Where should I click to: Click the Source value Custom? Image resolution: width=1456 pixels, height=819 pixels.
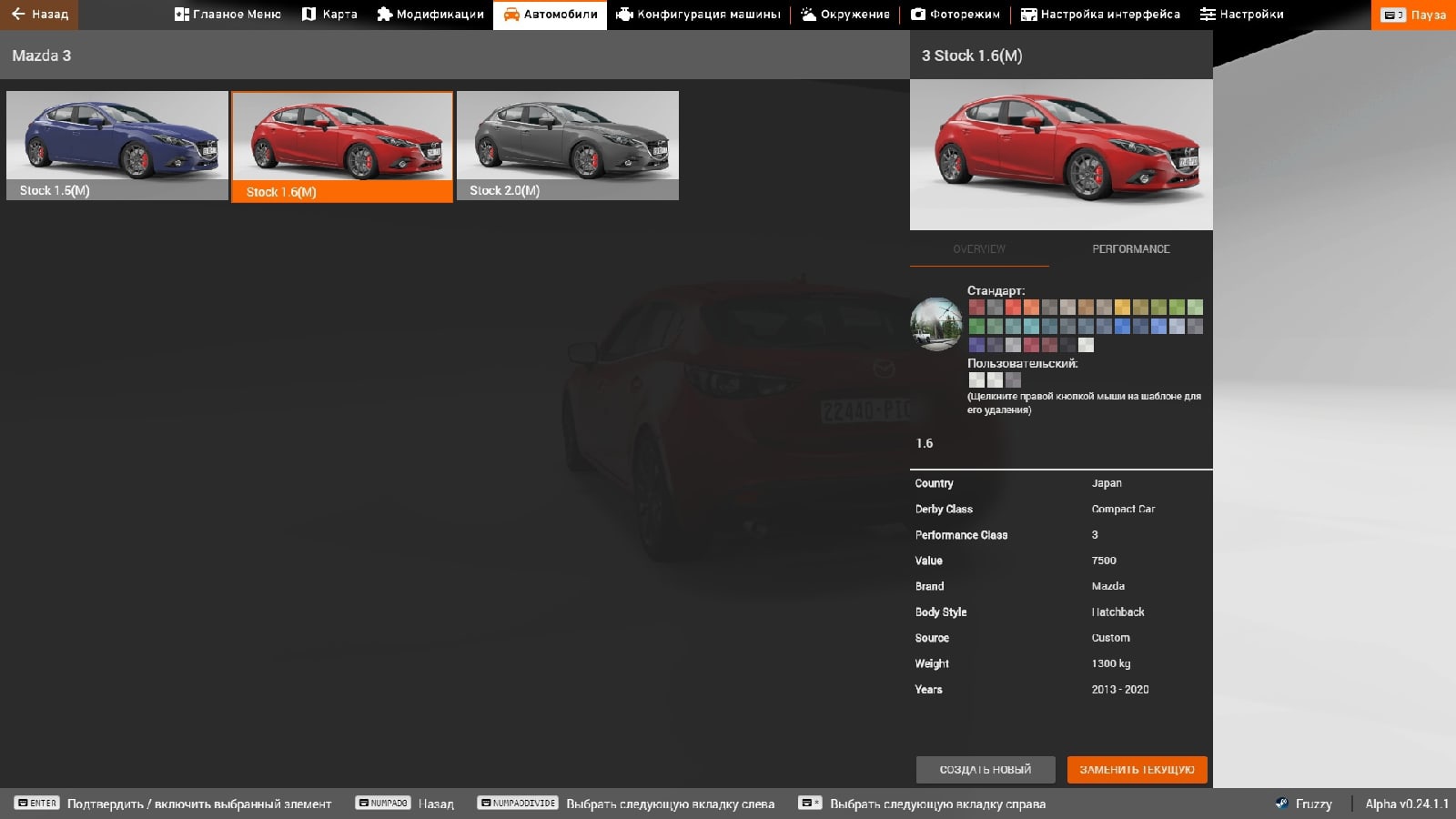tap(1110, 638)
